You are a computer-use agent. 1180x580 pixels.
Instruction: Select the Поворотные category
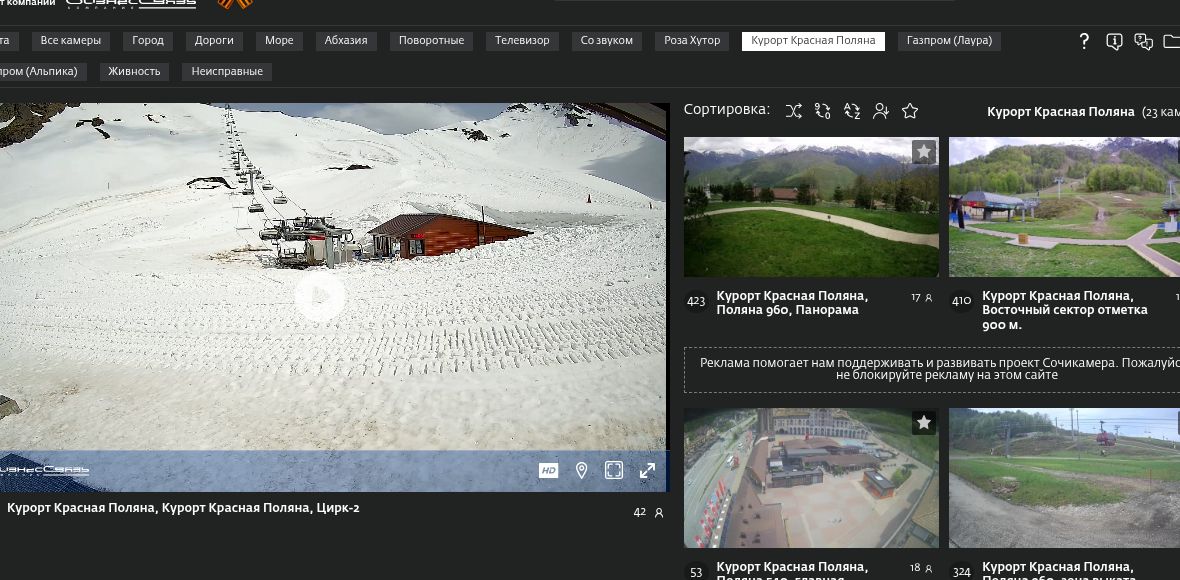[x=431, y=41]
